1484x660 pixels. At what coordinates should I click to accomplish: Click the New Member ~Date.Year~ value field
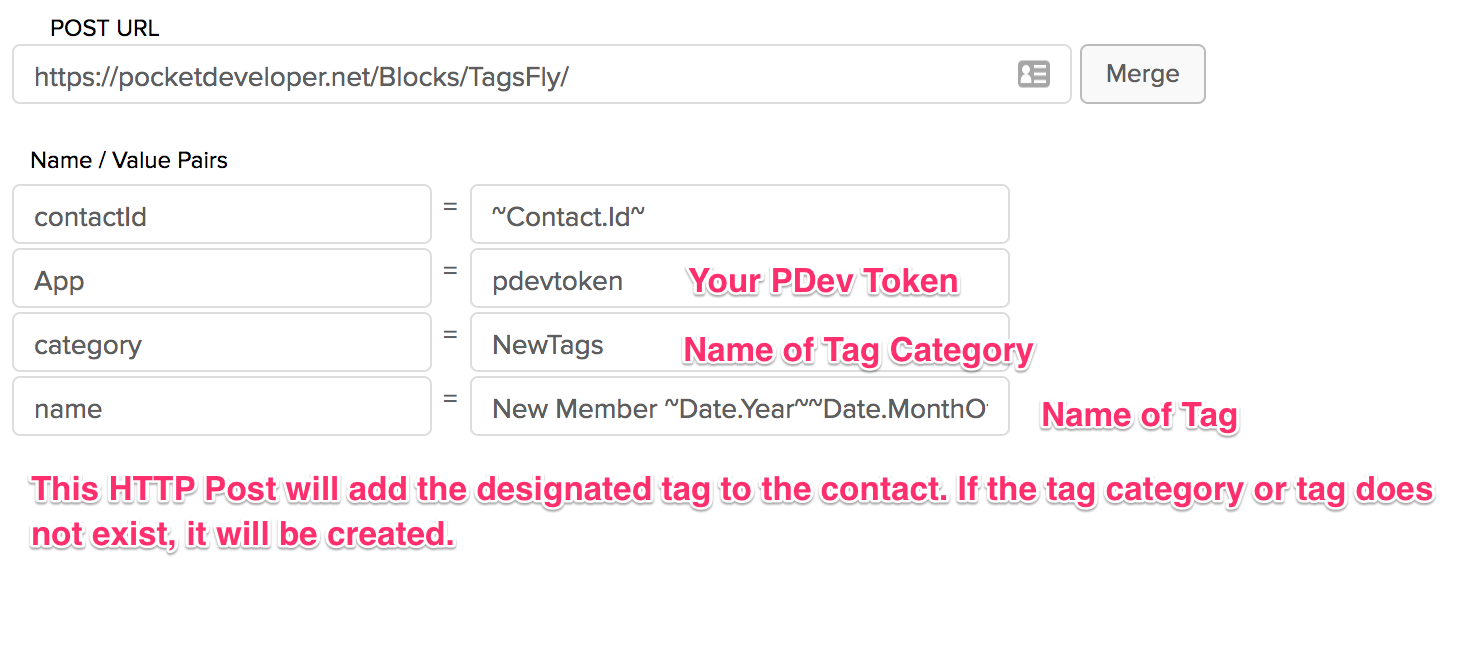[739, 406]
